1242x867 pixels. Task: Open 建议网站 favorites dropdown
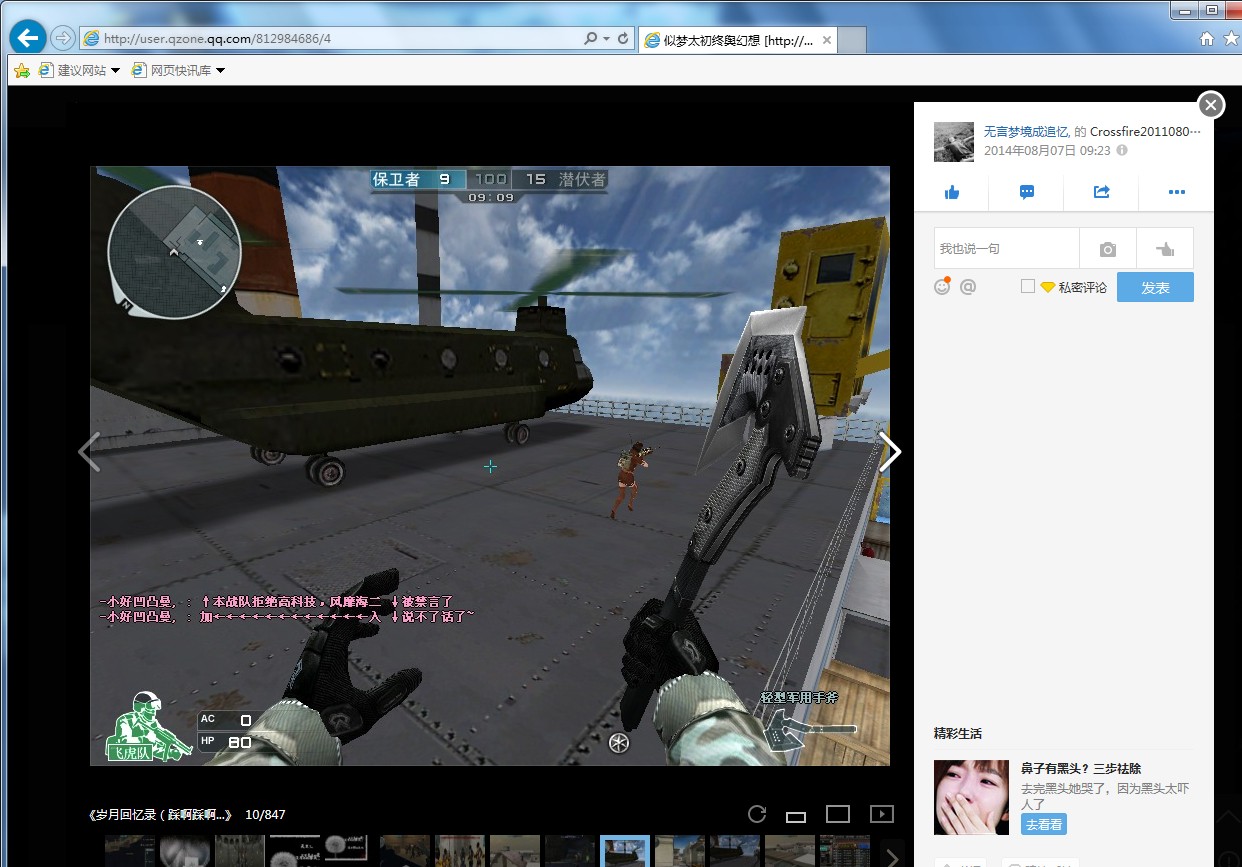[x=79, y=70]
